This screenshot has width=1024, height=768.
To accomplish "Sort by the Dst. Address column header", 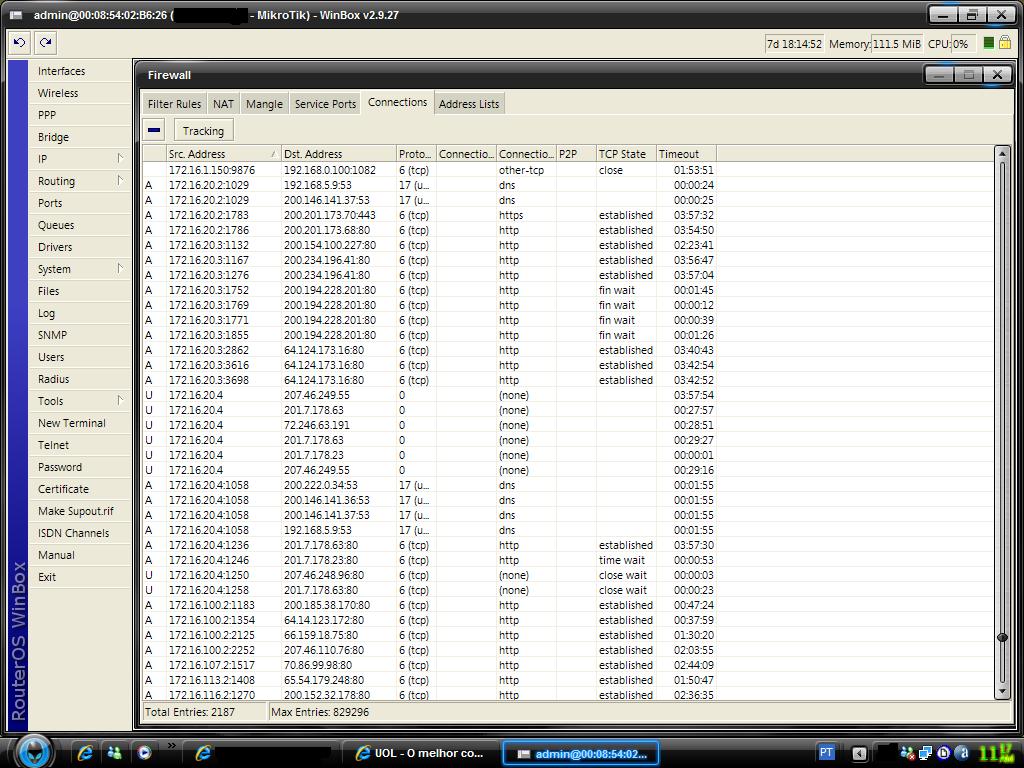I will point(338,154).
